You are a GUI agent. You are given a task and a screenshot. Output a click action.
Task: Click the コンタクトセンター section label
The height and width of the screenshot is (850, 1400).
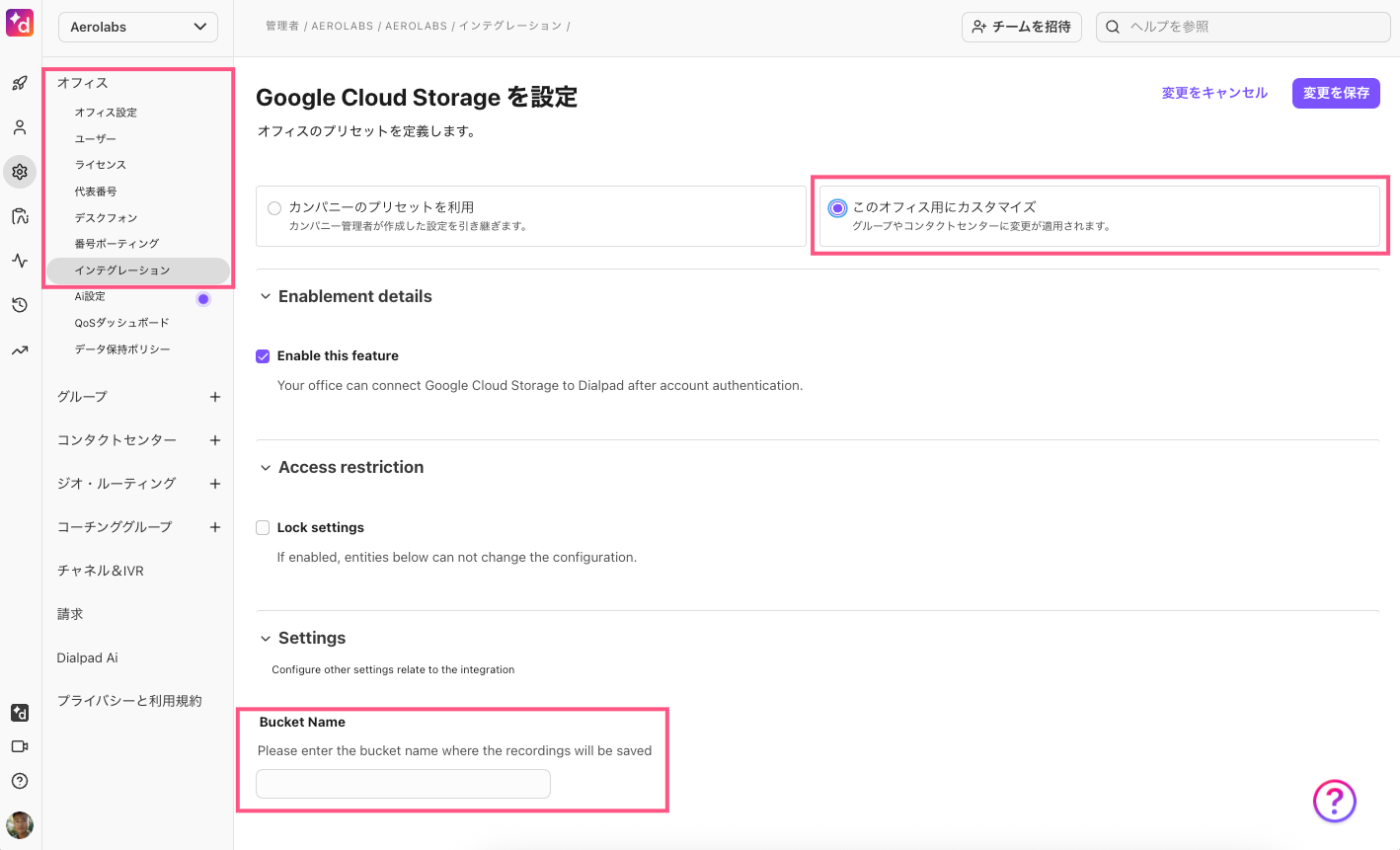click(117, 440)
